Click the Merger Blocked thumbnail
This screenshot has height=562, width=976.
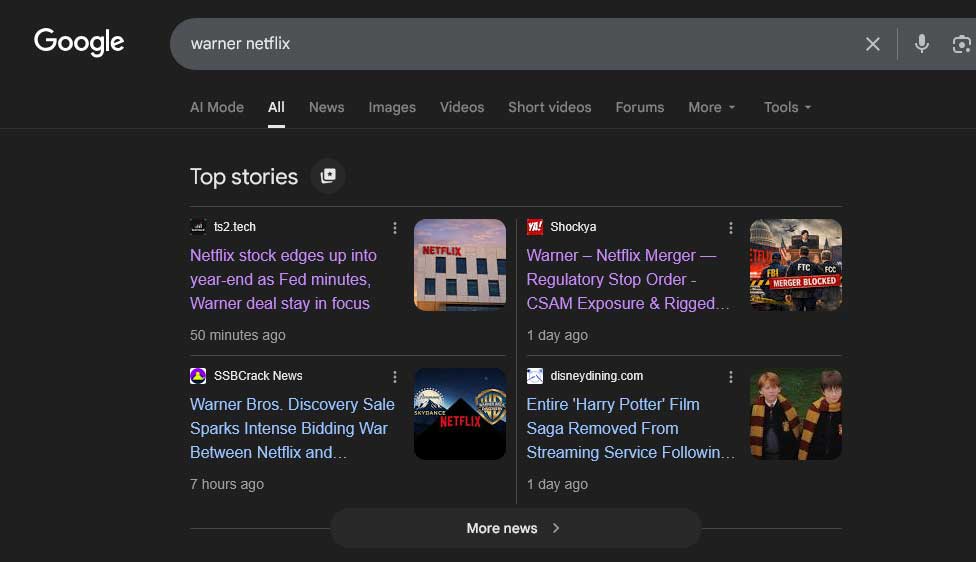click(x=796, y=265)
